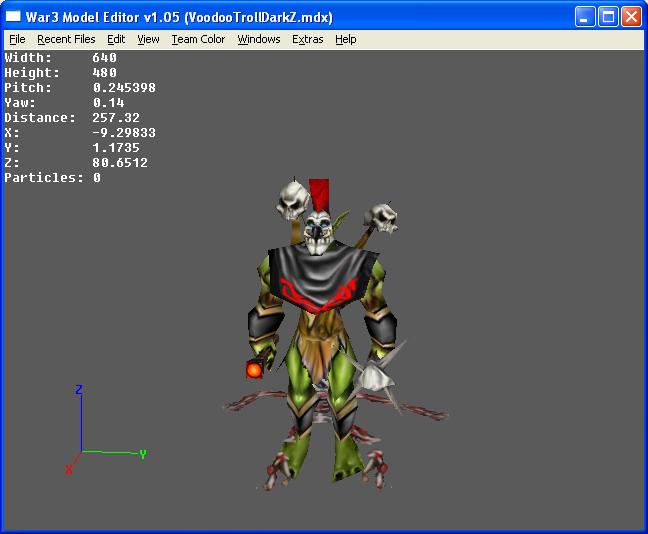
Task: Click the Distance value 257.32
Action: coord(116,118)
